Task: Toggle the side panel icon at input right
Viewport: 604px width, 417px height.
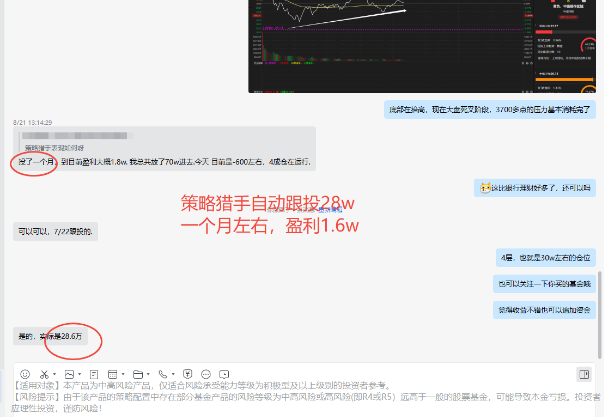Action: pos(584,374)
